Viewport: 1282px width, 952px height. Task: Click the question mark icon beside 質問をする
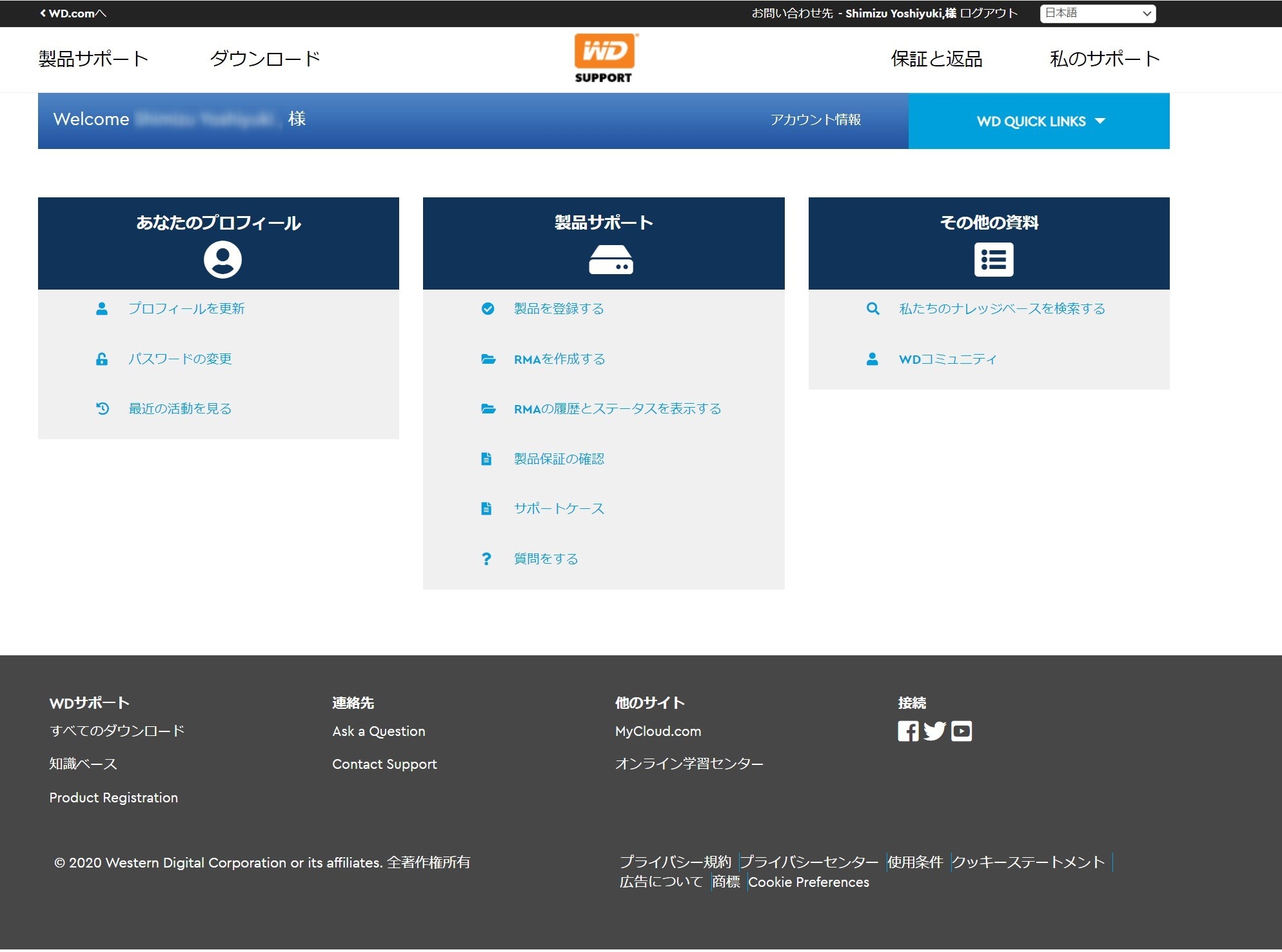(x=487, y=559)
